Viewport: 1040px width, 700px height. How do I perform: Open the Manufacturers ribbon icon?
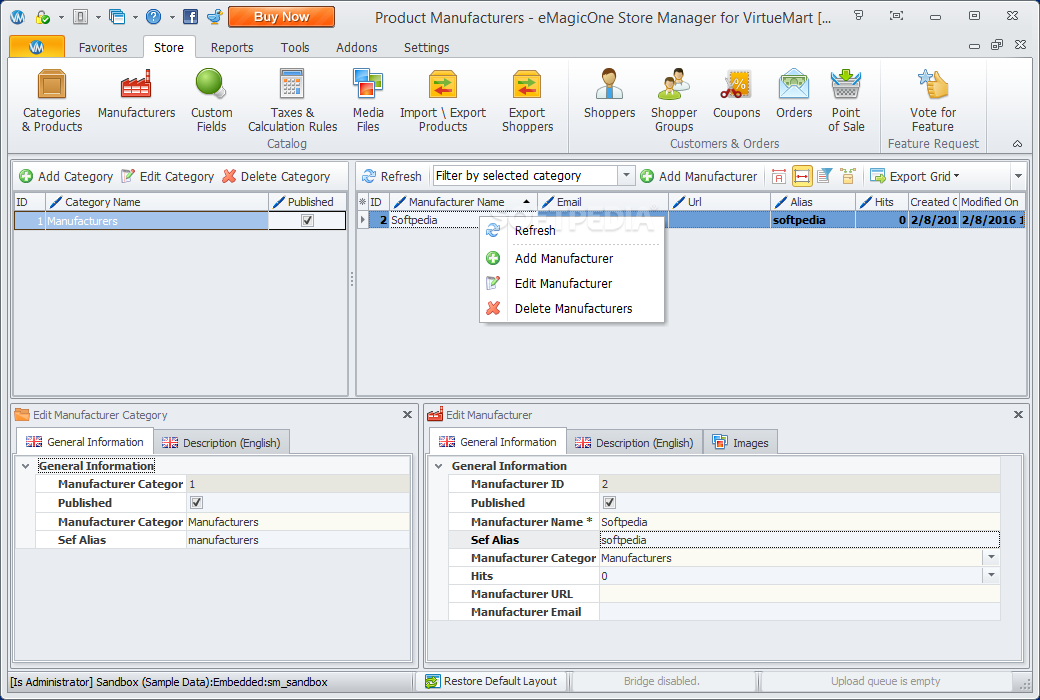[x=136, y=94]
